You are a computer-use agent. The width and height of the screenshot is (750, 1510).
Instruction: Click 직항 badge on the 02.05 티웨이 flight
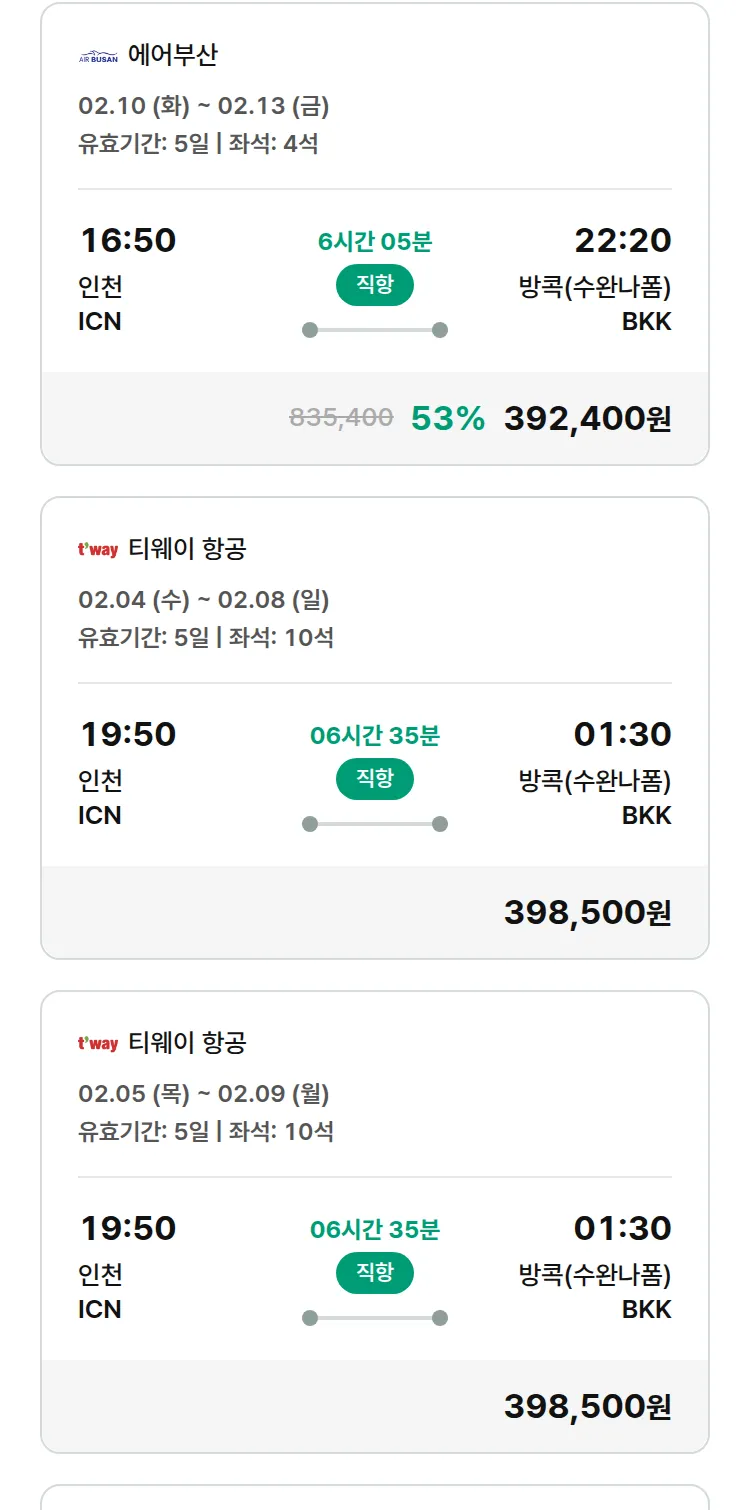(374, 1273)
